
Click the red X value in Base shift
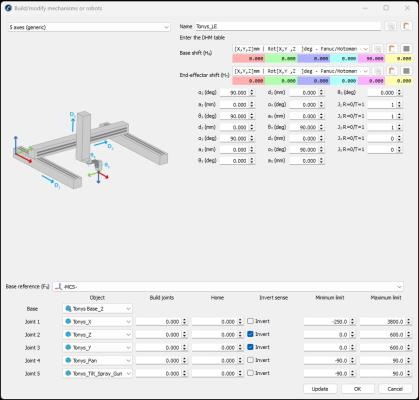coord(248,58)
